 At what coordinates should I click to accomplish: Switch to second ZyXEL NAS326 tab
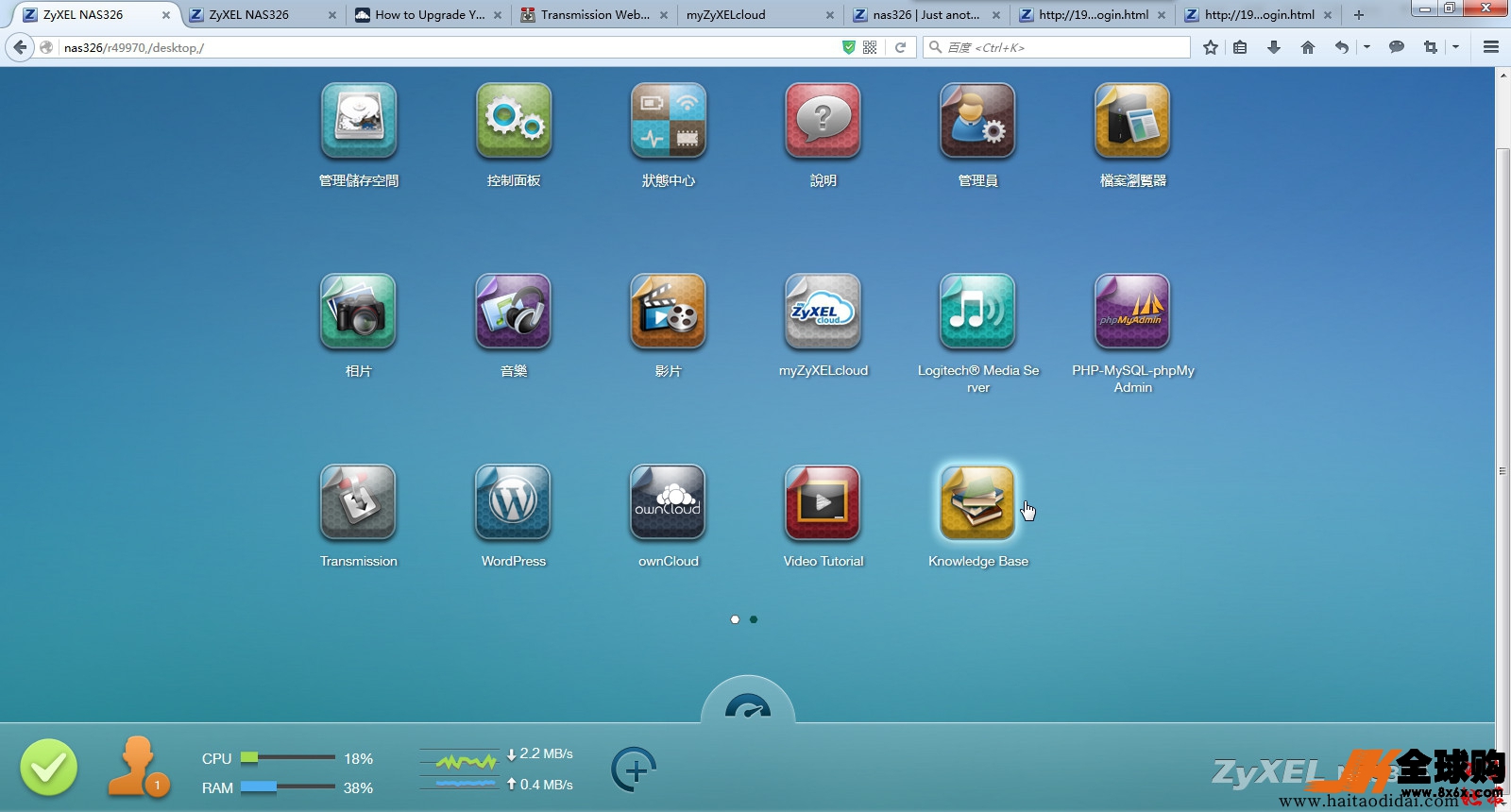coord(263,15)
